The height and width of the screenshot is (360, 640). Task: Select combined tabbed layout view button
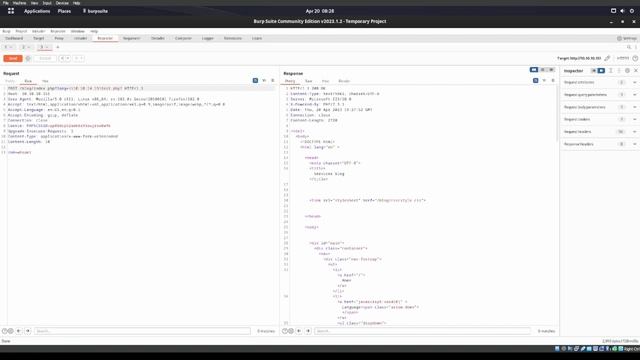(551, 70)
